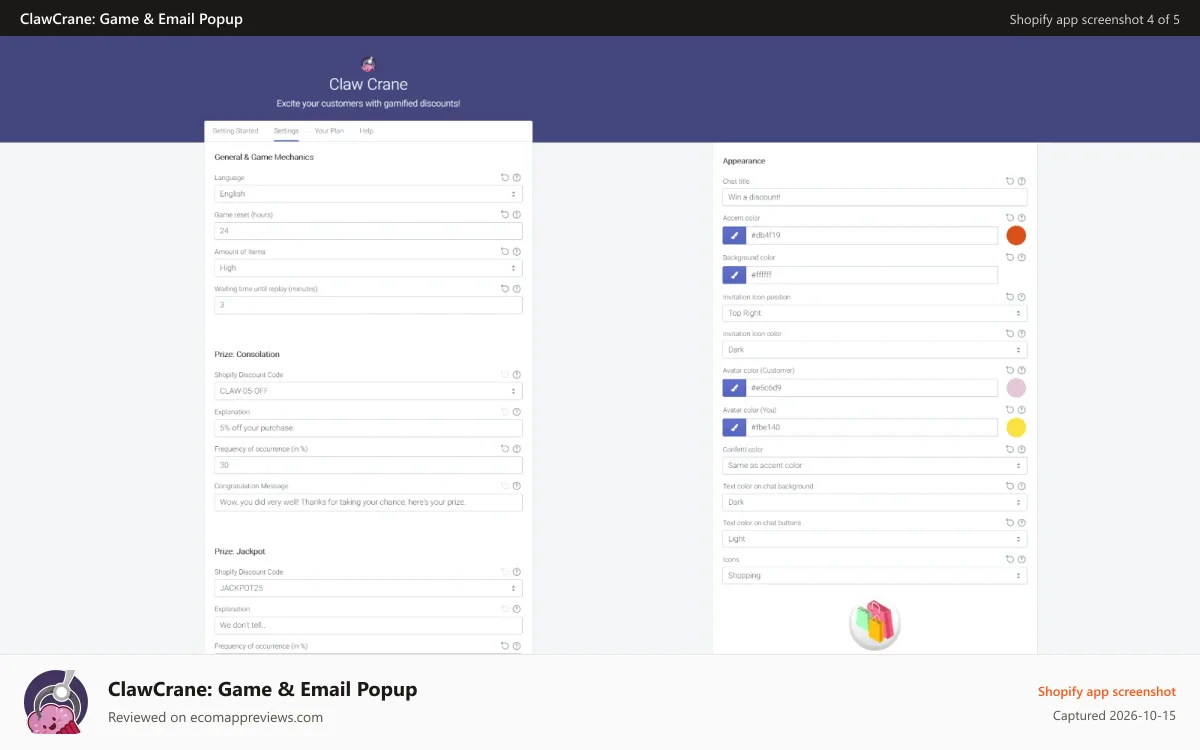This screenshot has width=1200, height=750.
Task: Open help for Chat title
Action: (1022, 181)
